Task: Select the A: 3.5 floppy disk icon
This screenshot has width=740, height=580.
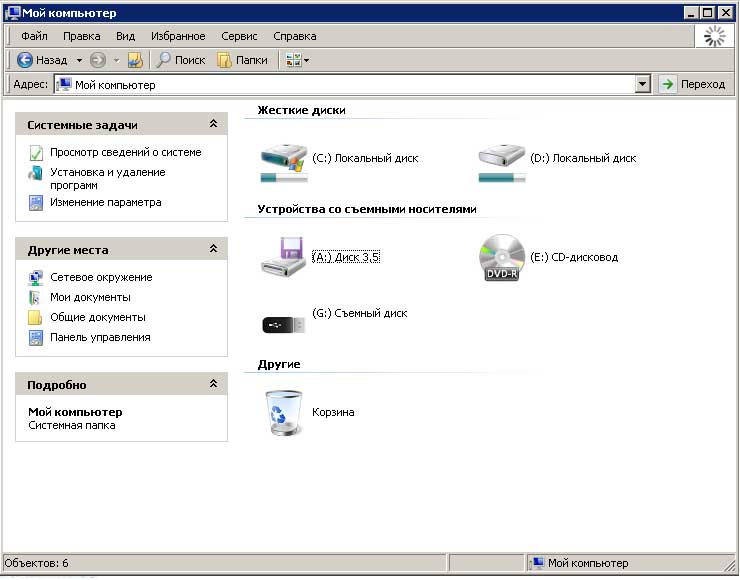Action: [x=285, y=258]
